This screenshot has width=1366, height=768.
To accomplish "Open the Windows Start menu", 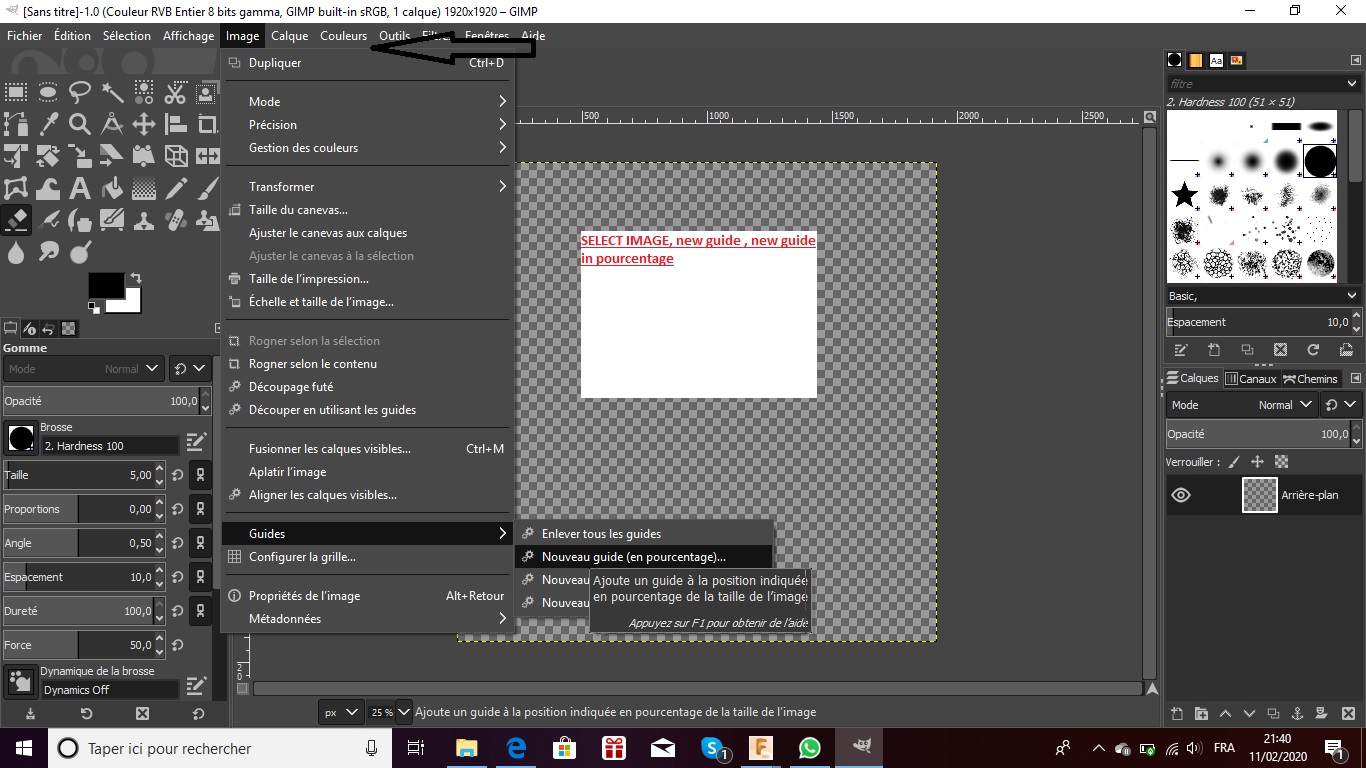I will [23, 748].
